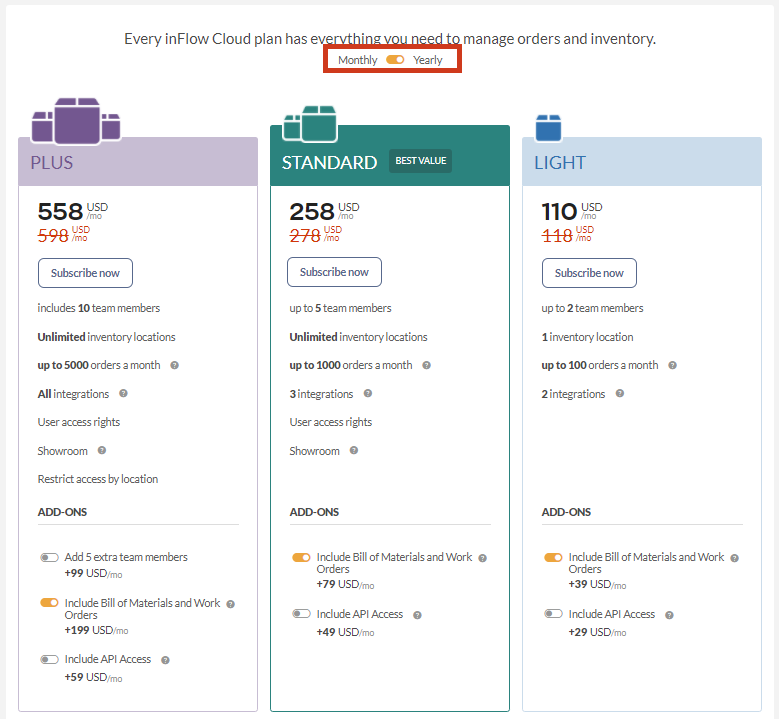779x719 pixels.
Task: Click the Plus plan purple boxes icon
Action: (x=76, y=121)
